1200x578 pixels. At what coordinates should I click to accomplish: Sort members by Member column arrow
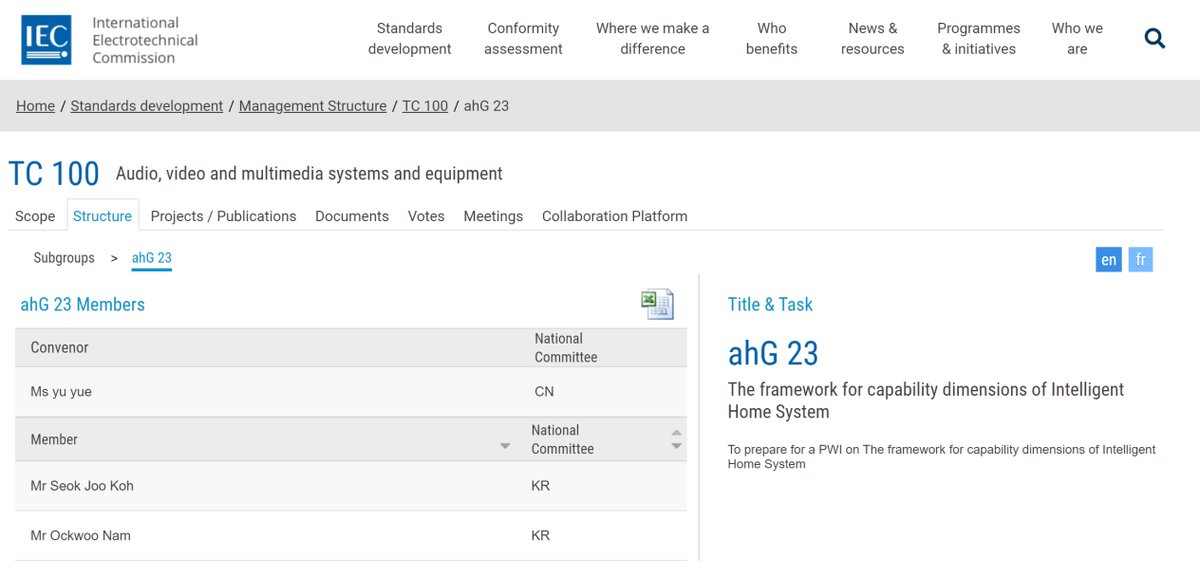[505, 446]
